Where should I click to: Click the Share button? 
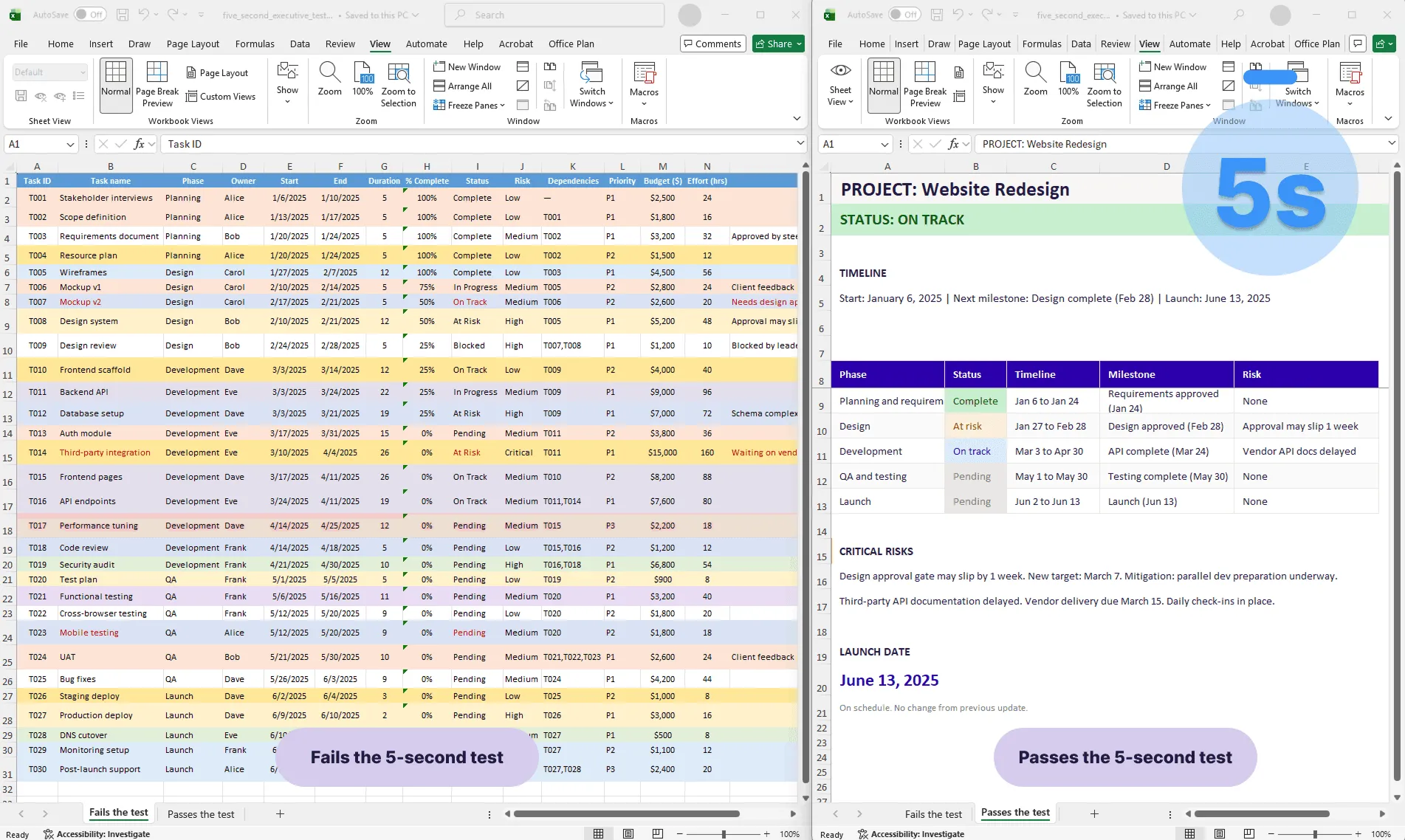pos(777,44)
